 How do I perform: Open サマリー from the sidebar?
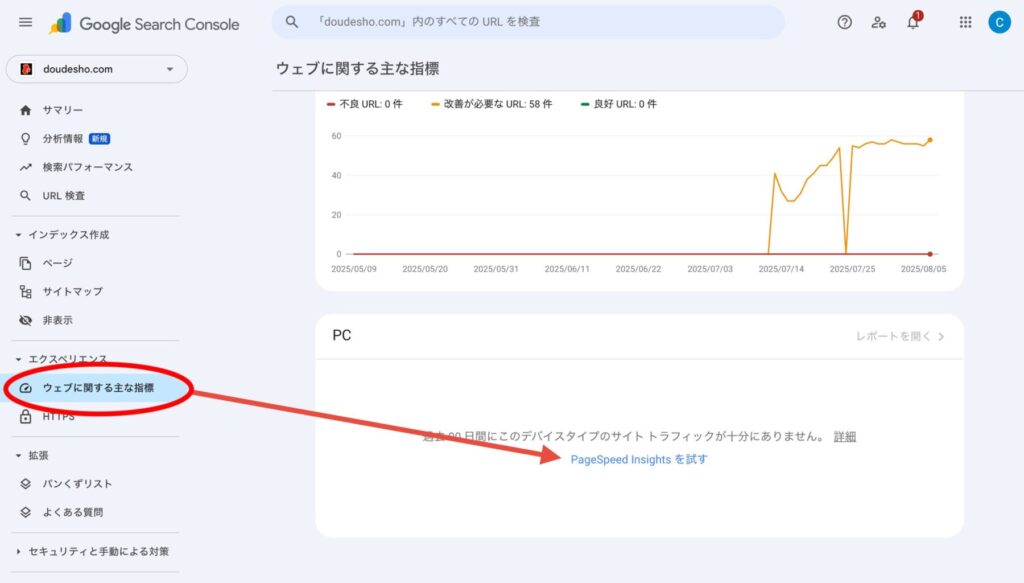coord(62,110)
